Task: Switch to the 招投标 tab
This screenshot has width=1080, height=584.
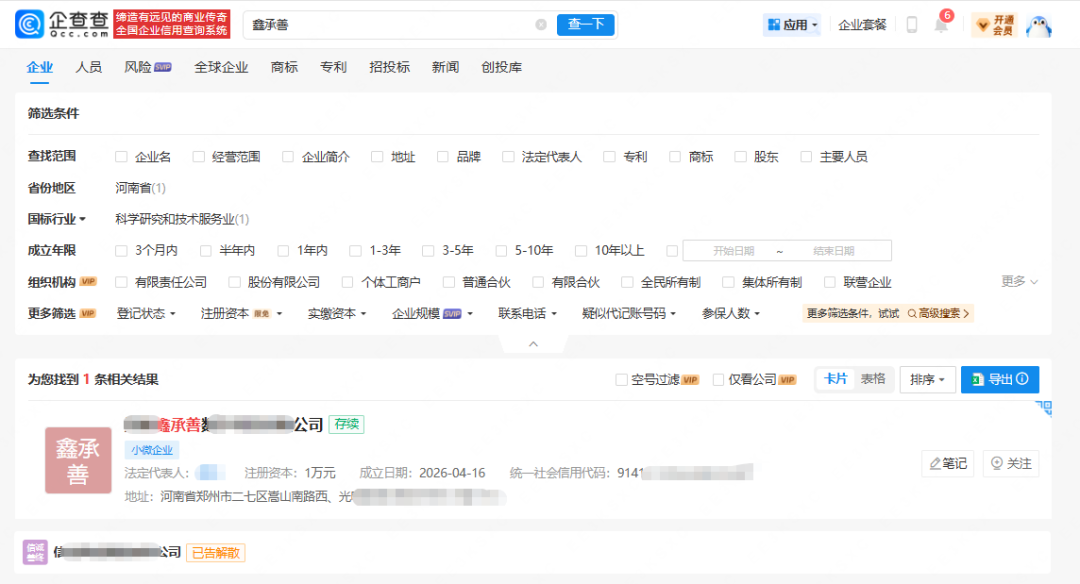Action: pyautogui.click(x=389, y=67)
